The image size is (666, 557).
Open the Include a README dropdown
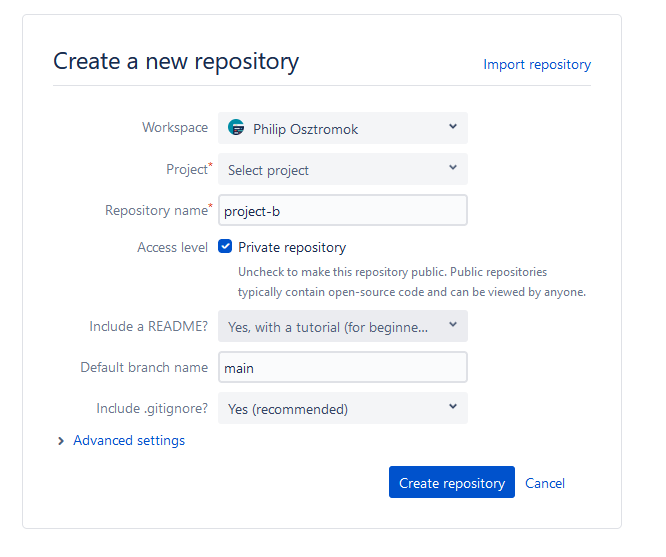[x=343, y=326]
